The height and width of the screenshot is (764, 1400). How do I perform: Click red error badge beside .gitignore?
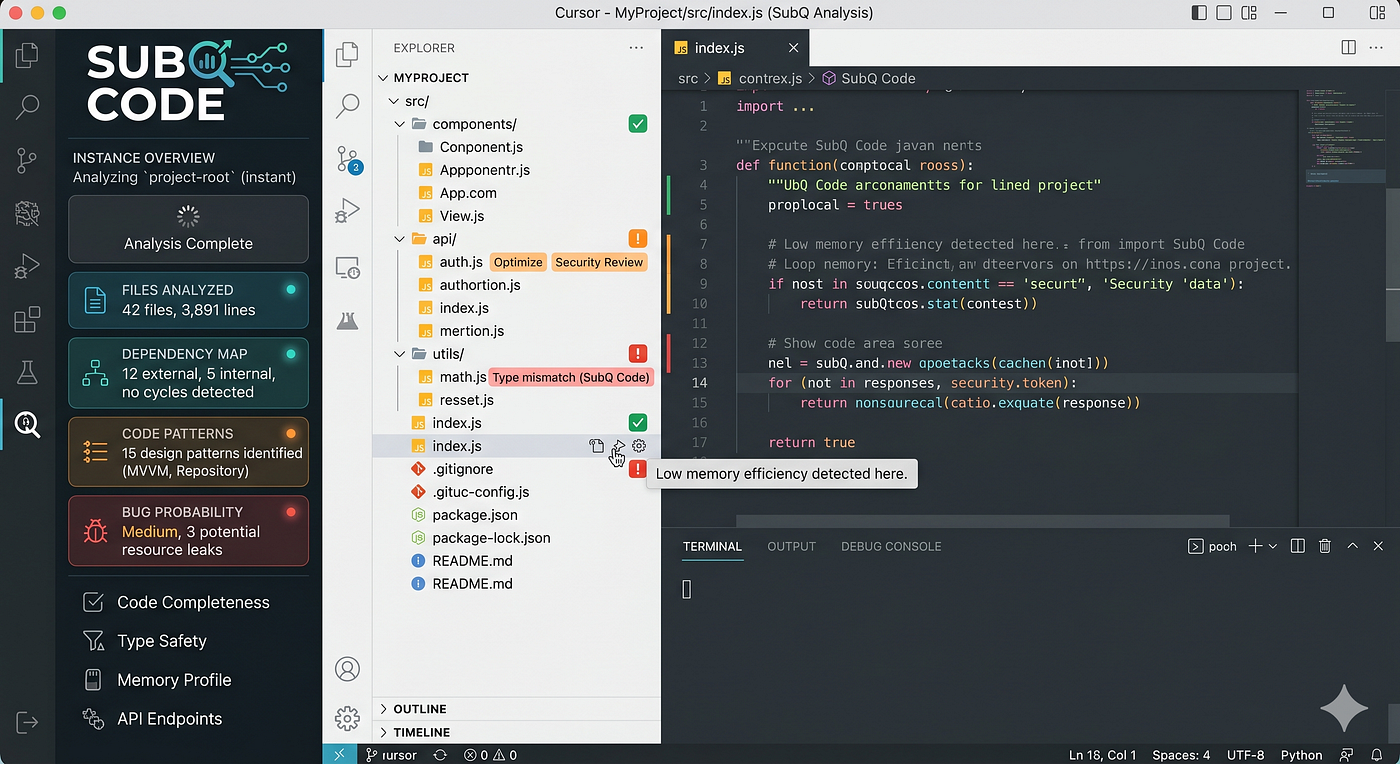click(637, 469)
